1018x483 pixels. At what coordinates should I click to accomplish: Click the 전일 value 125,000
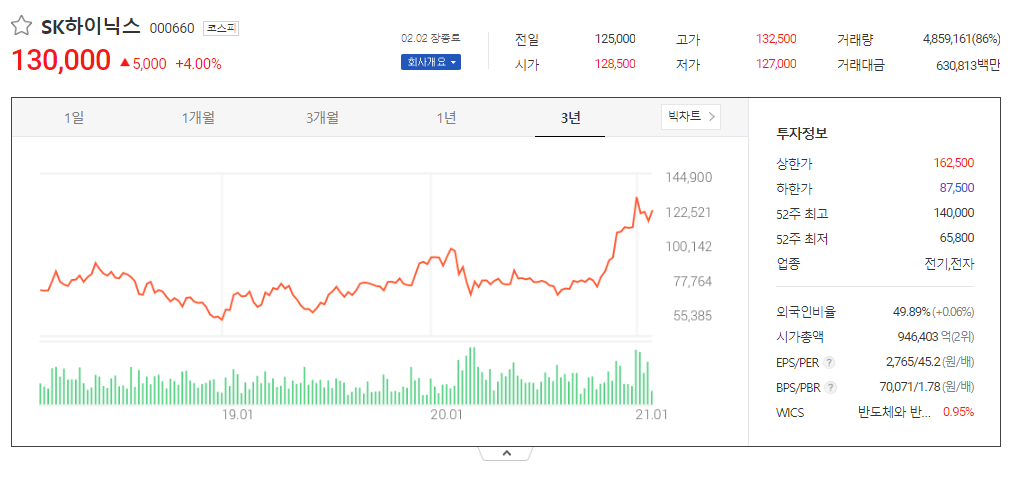[x=615, y=39]
